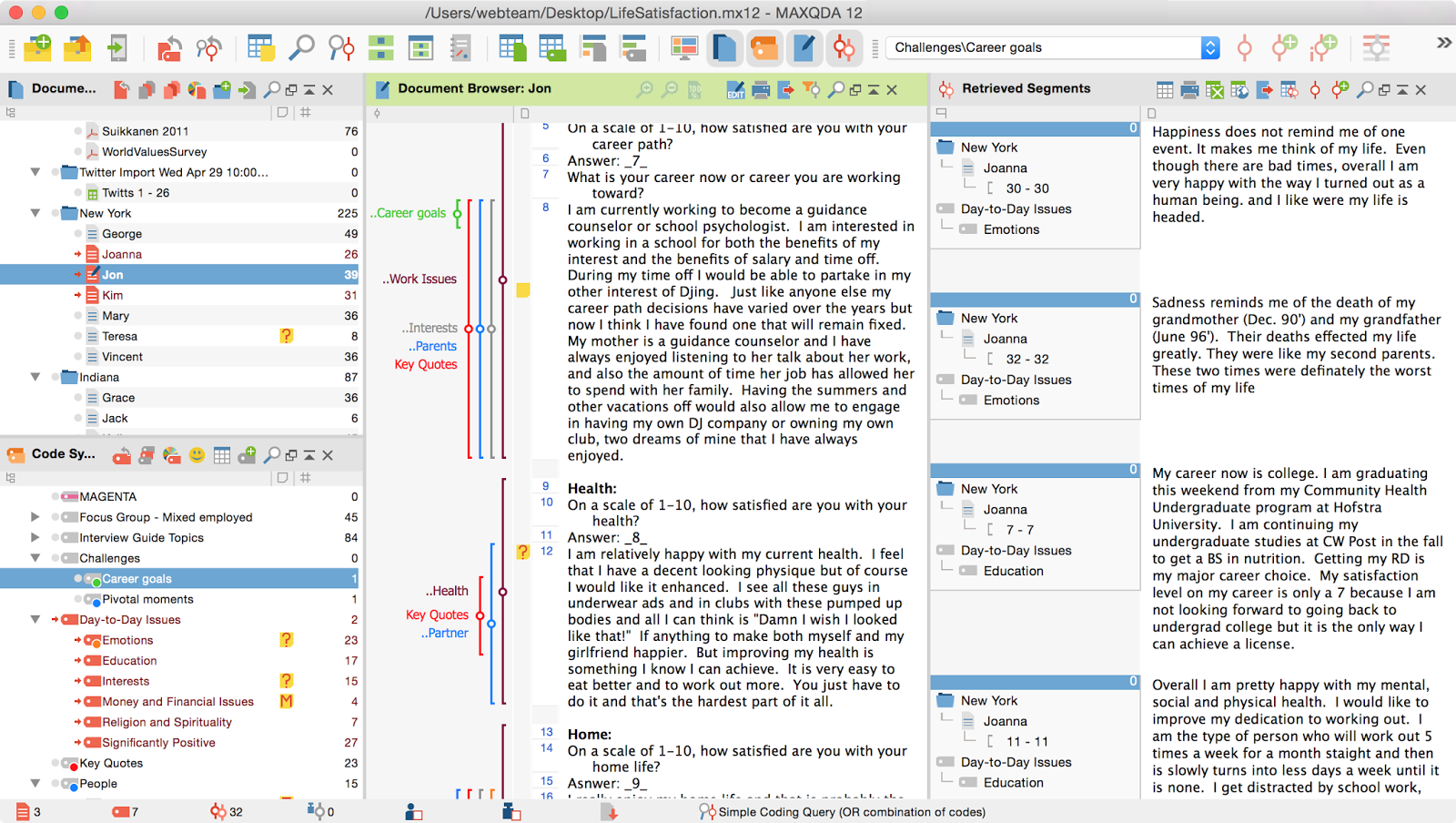
Task: Activate documents by color icon in Document System
Action: tap(197, 89)
